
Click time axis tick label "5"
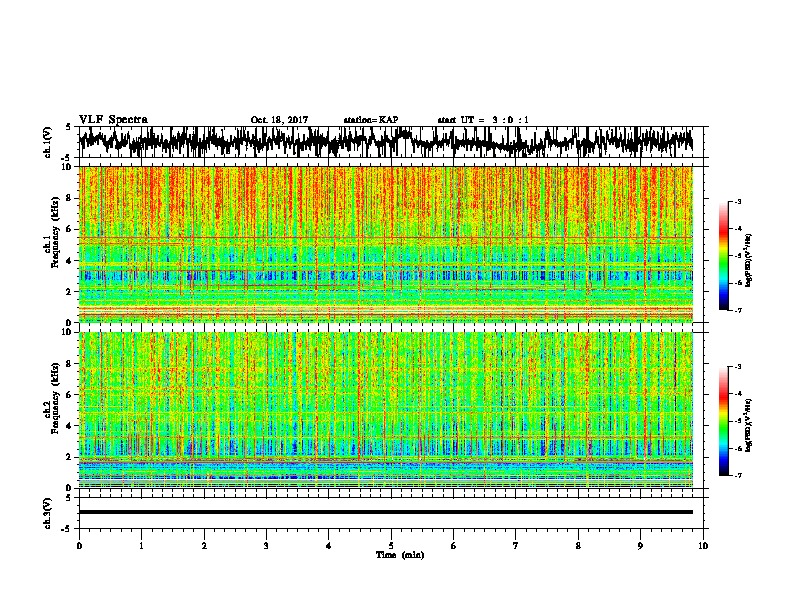[x=391, y=546]
